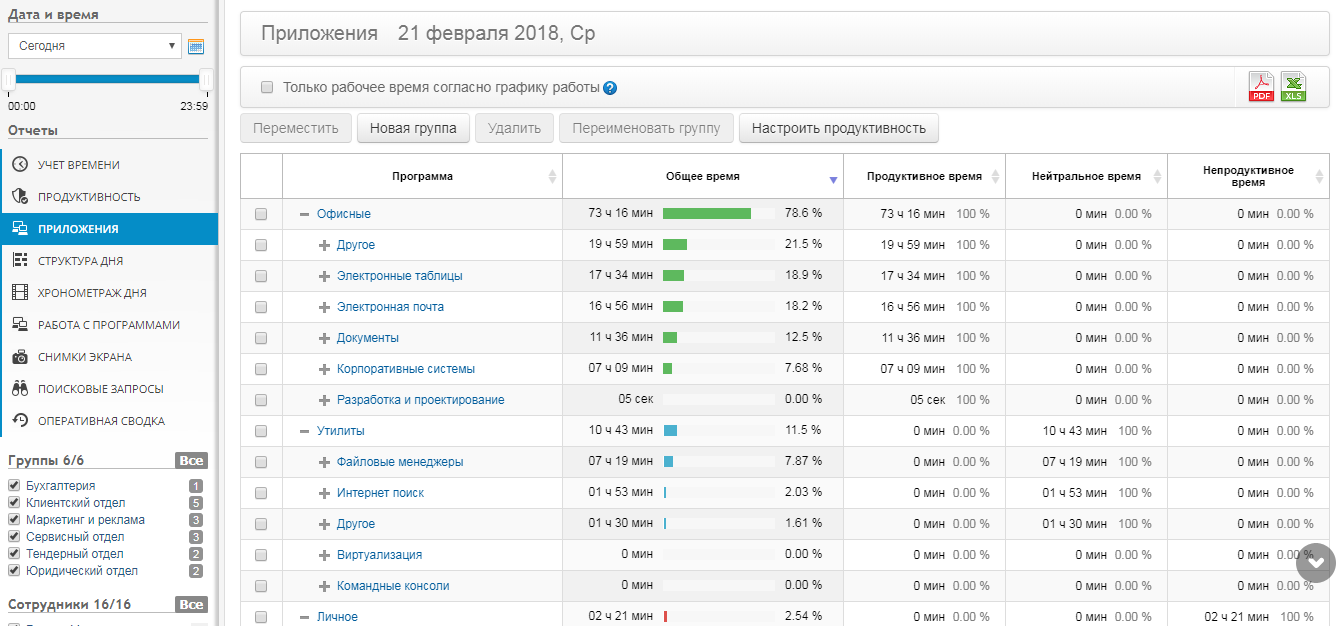This screenshot has width=1339, height=626.
Task: Click the Новая группа button
Action: pos(413,128)
